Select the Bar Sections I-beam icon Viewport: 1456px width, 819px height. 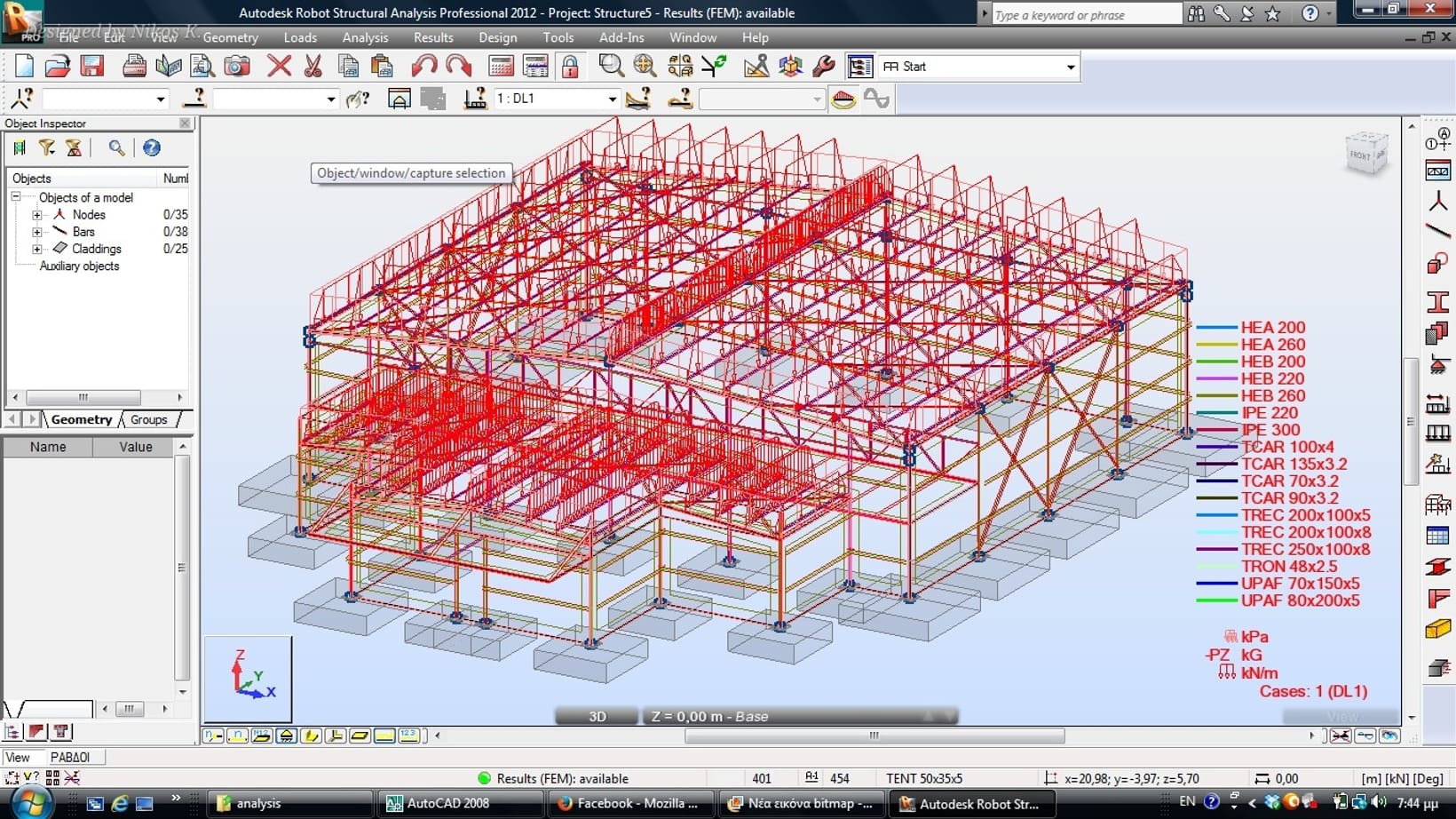click(1437, 302)
